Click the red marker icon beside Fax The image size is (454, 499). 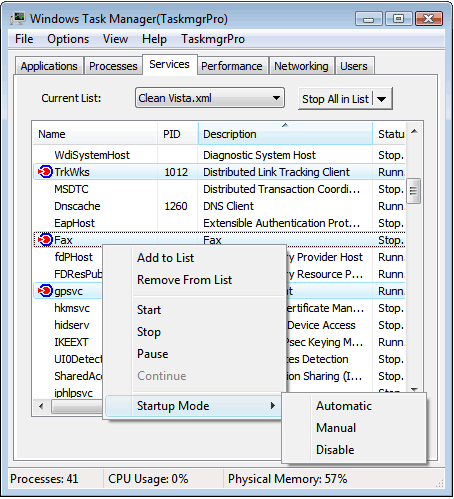tap(45, 240)
